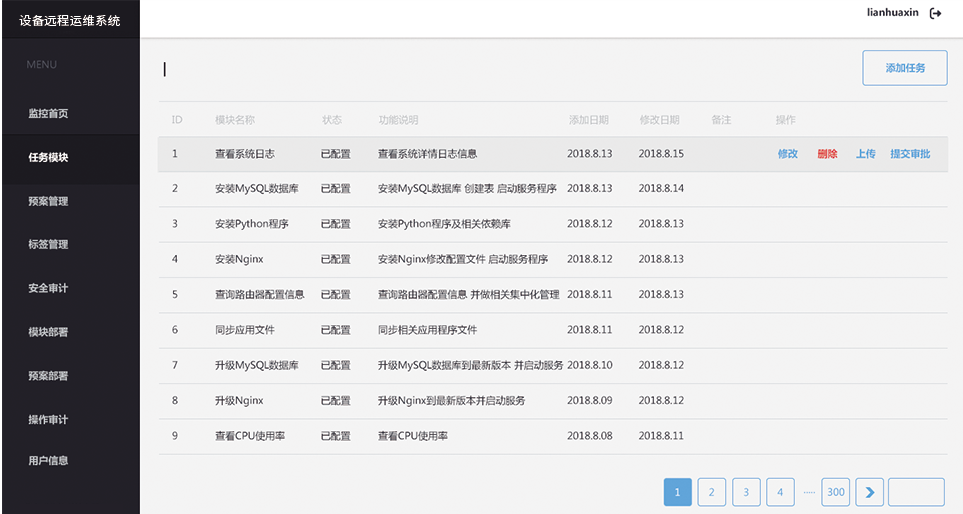The height and width of the screenshot is (514, 963).
Task: Click the red 删除 link in row 1
Action: click(x=827, y=154)
